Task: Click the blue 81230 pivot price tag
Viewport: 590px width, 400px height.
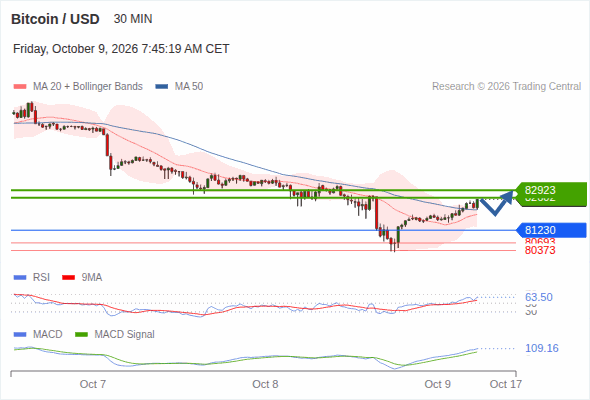Action: point(551,230)
